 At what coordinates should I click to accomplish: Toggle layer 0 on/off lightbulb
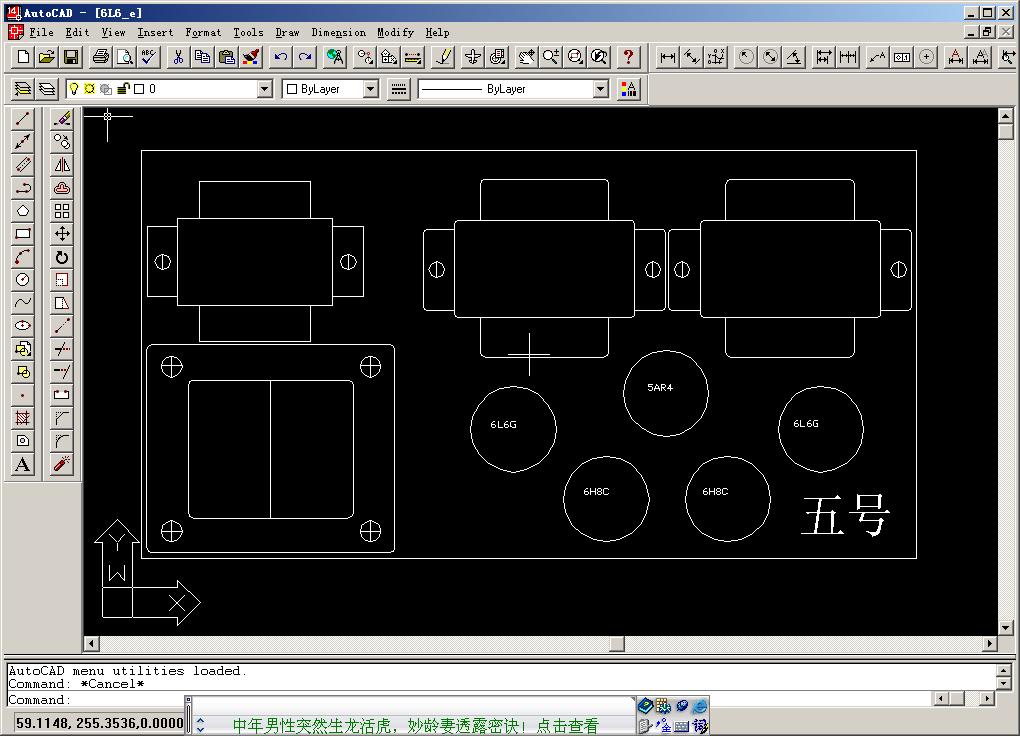click(x=74, y=89)
